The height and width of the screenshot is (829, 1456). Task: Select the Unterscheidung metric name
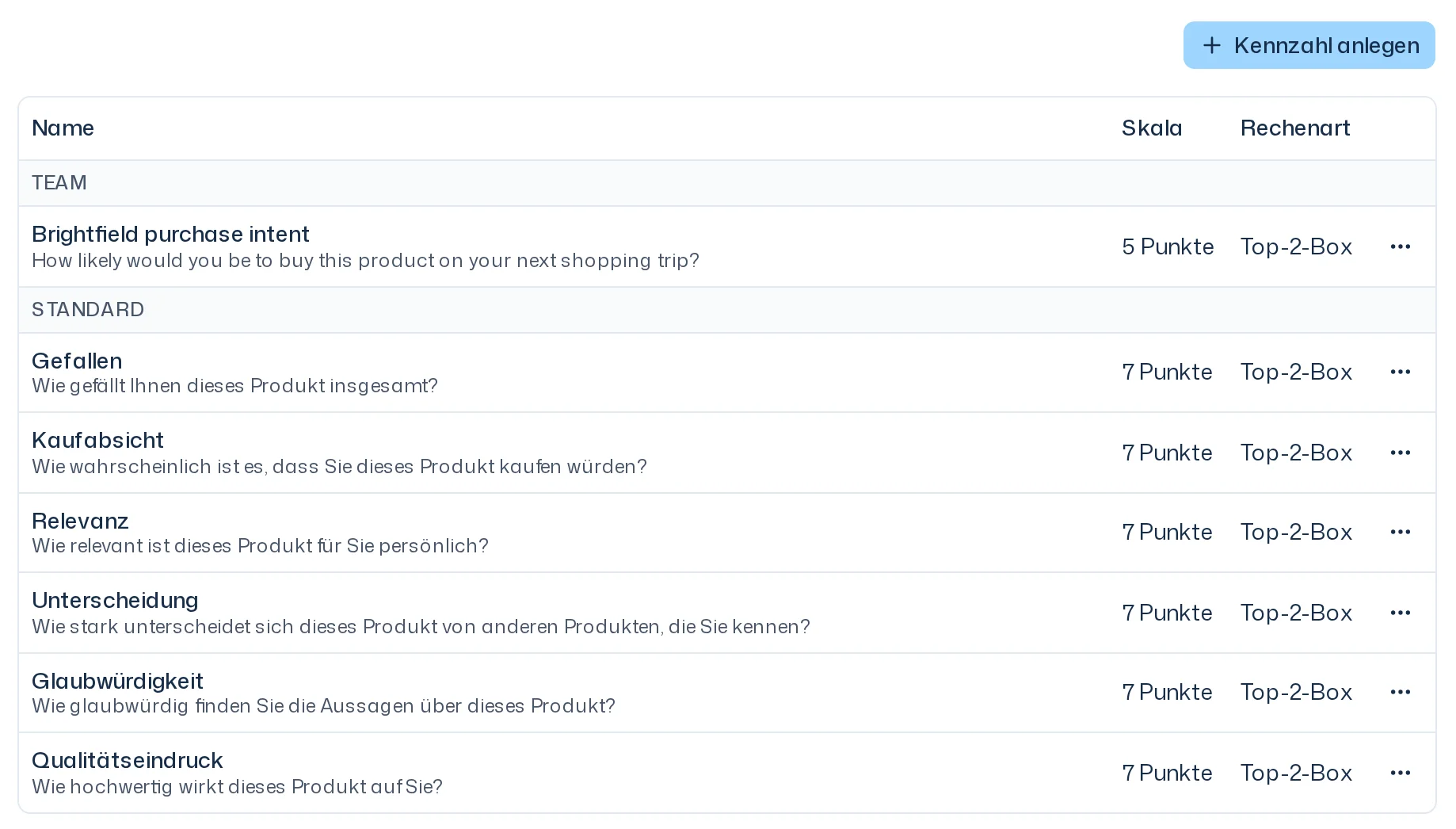(x=115, y=601)
